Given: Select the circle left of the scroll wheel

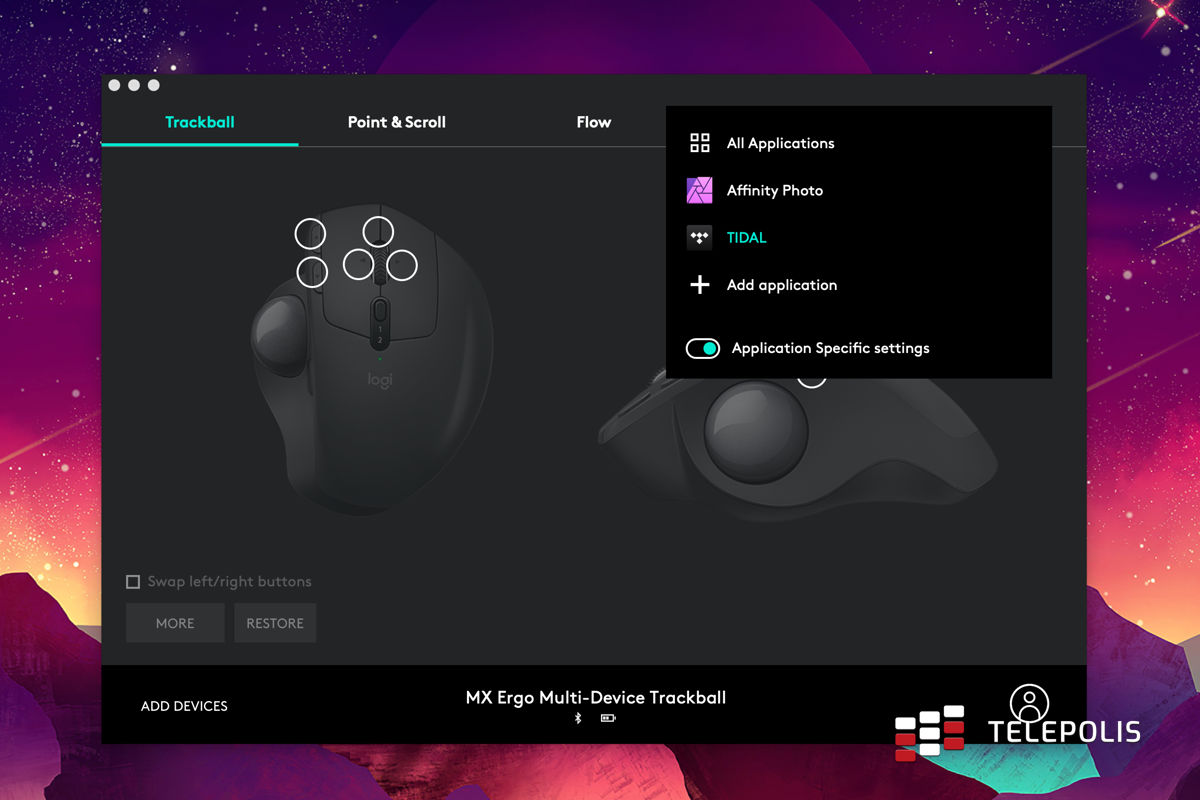Looking at the screenshot, I should (x=358, y=264).
